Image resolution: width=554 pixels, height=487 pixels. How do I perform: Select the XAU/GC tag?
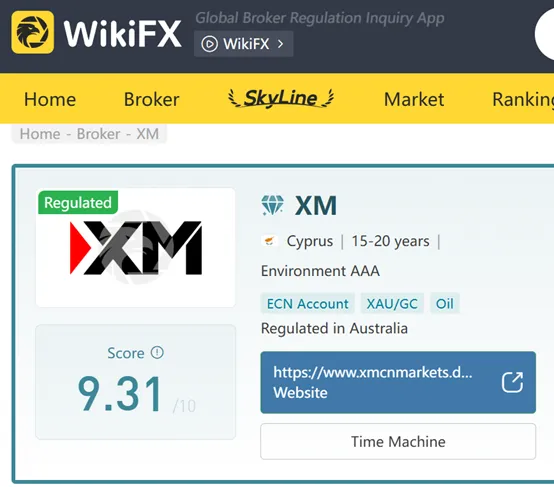(392, 304)
